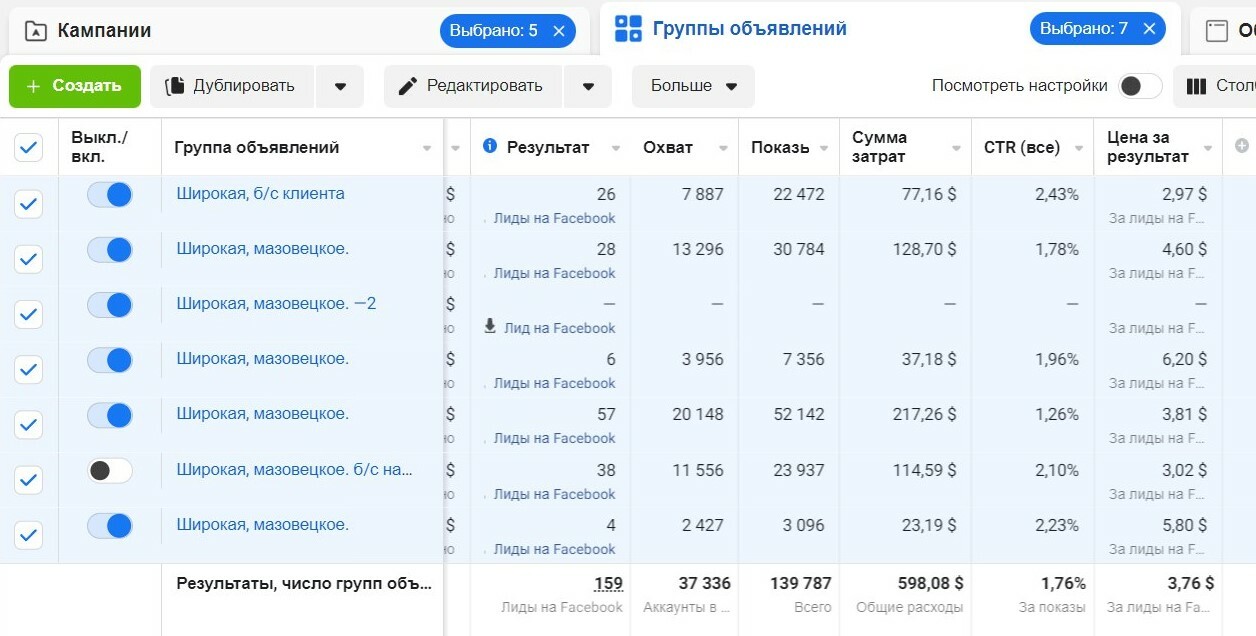Click the Редактировать button
1256x636 pixels.
(472, 87)
